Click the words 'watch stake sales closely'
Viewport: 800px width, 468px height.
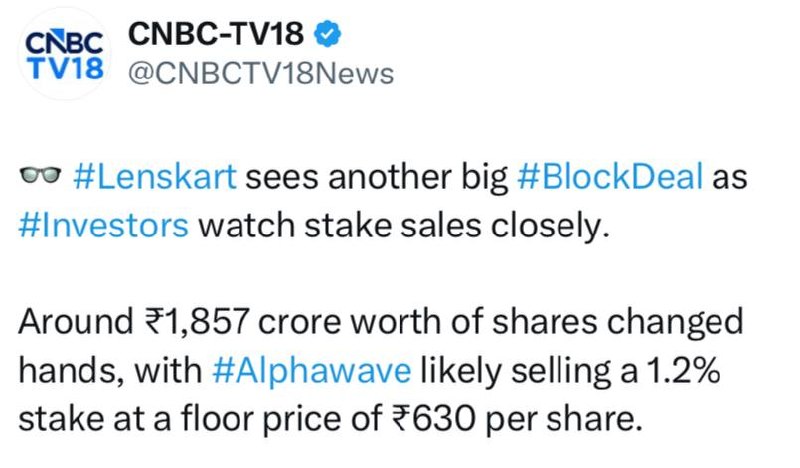tap(404, 226)
